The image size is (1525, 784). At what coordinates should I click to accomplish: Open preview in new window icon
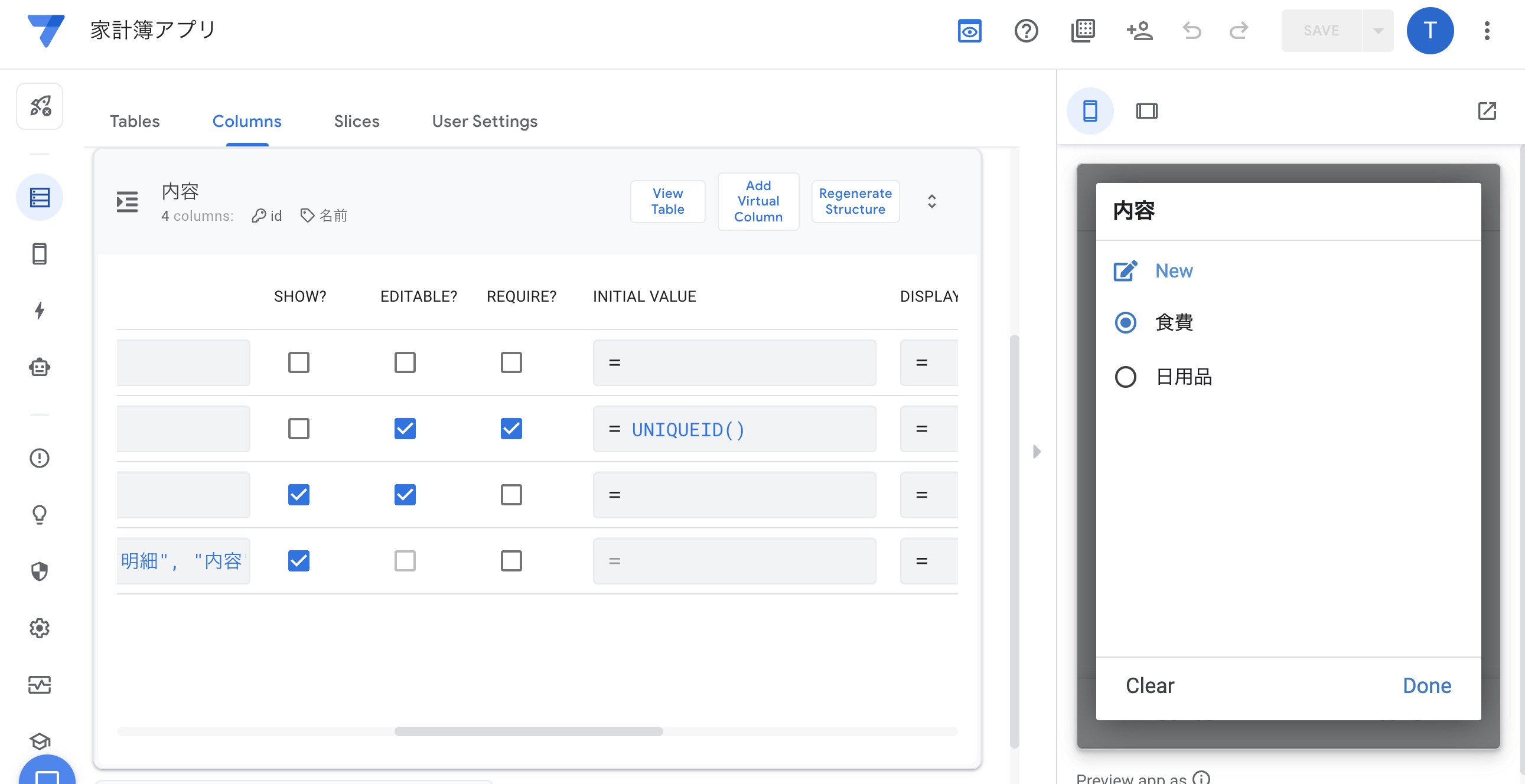(1487, 110)
